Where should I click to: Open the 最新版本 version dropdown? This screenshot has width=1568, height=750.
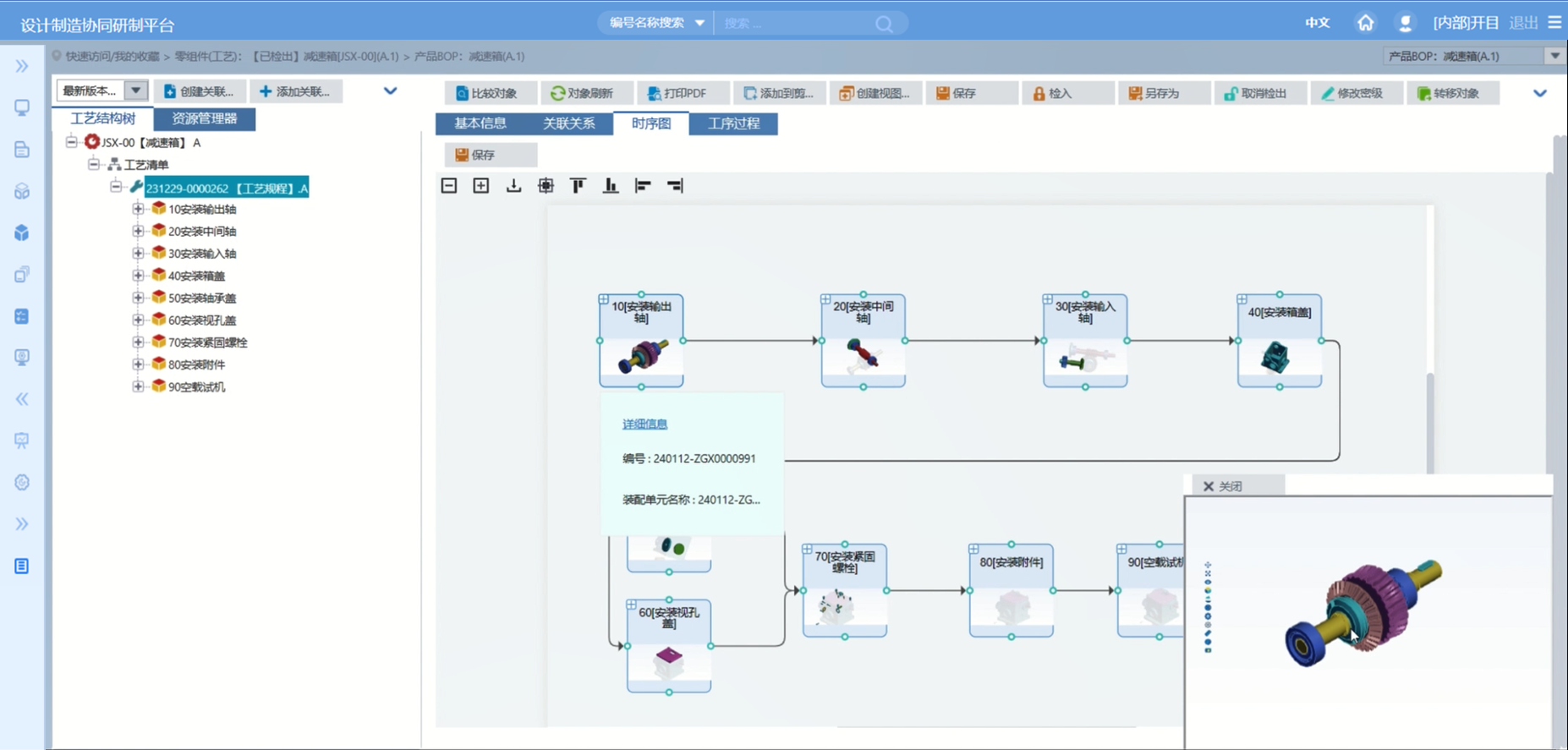click(x=135, y=90)
